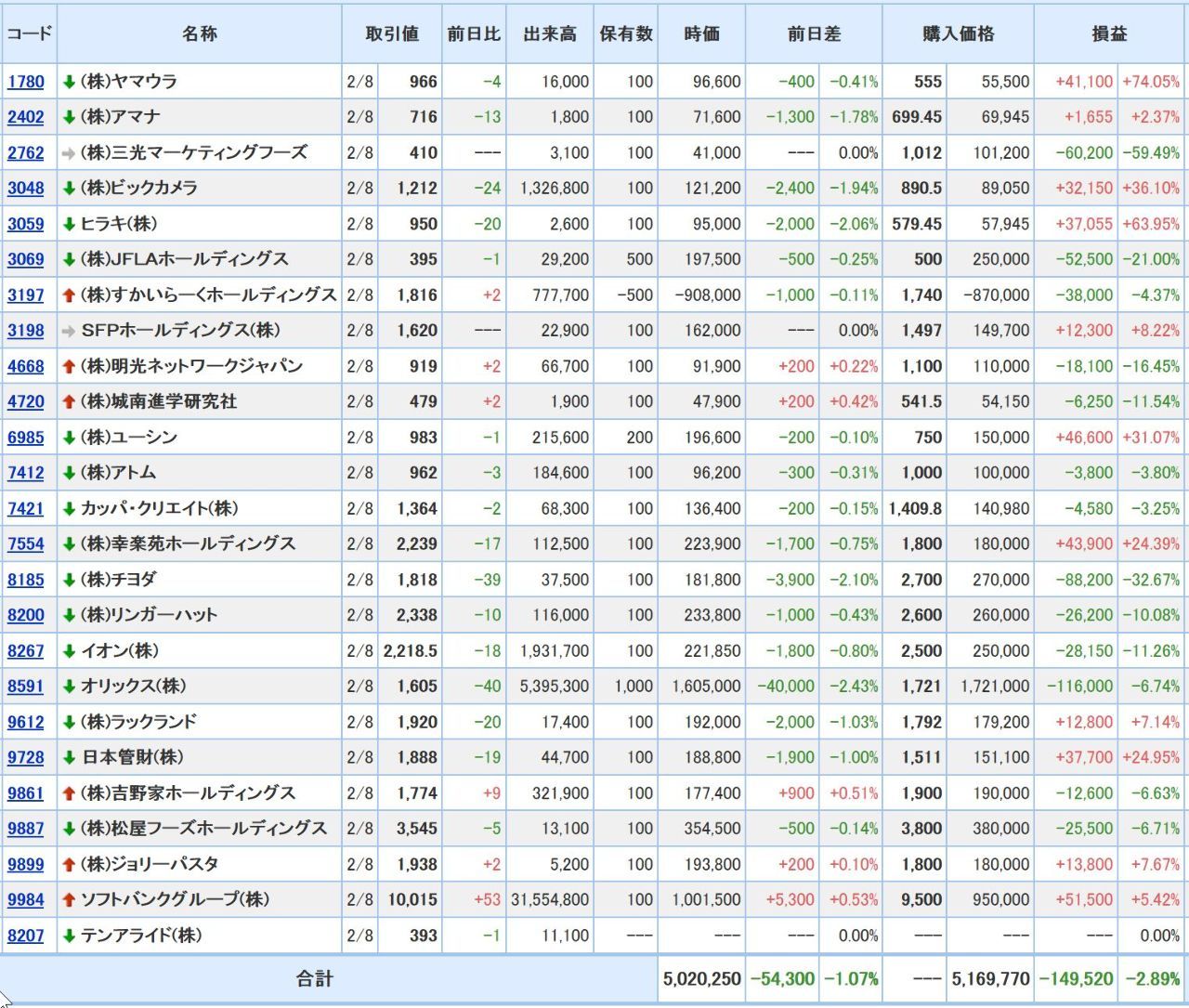
Task: Open stock code link 4720
Action: 26,402
